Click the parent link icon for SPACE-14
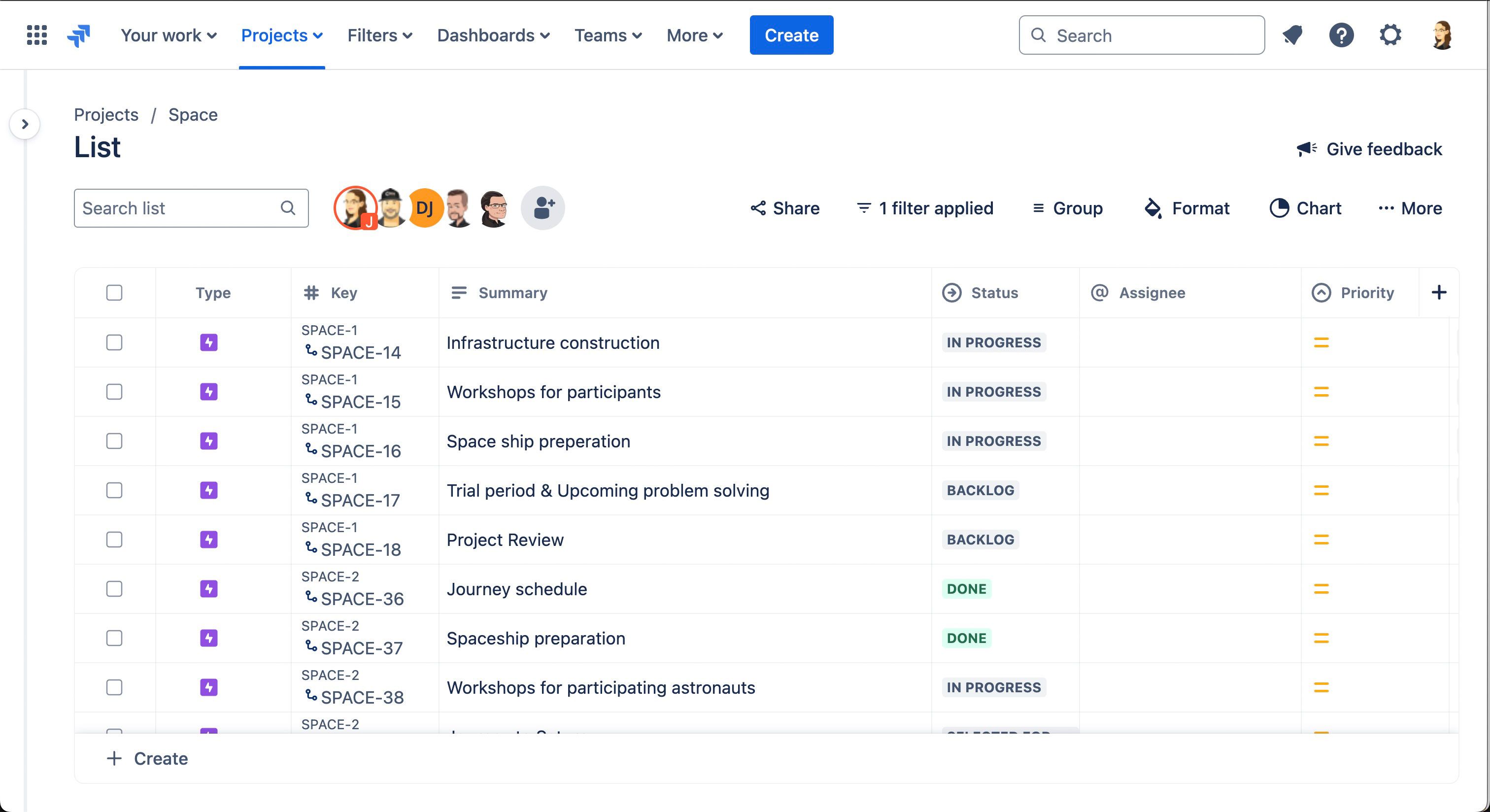 [311, 350]
